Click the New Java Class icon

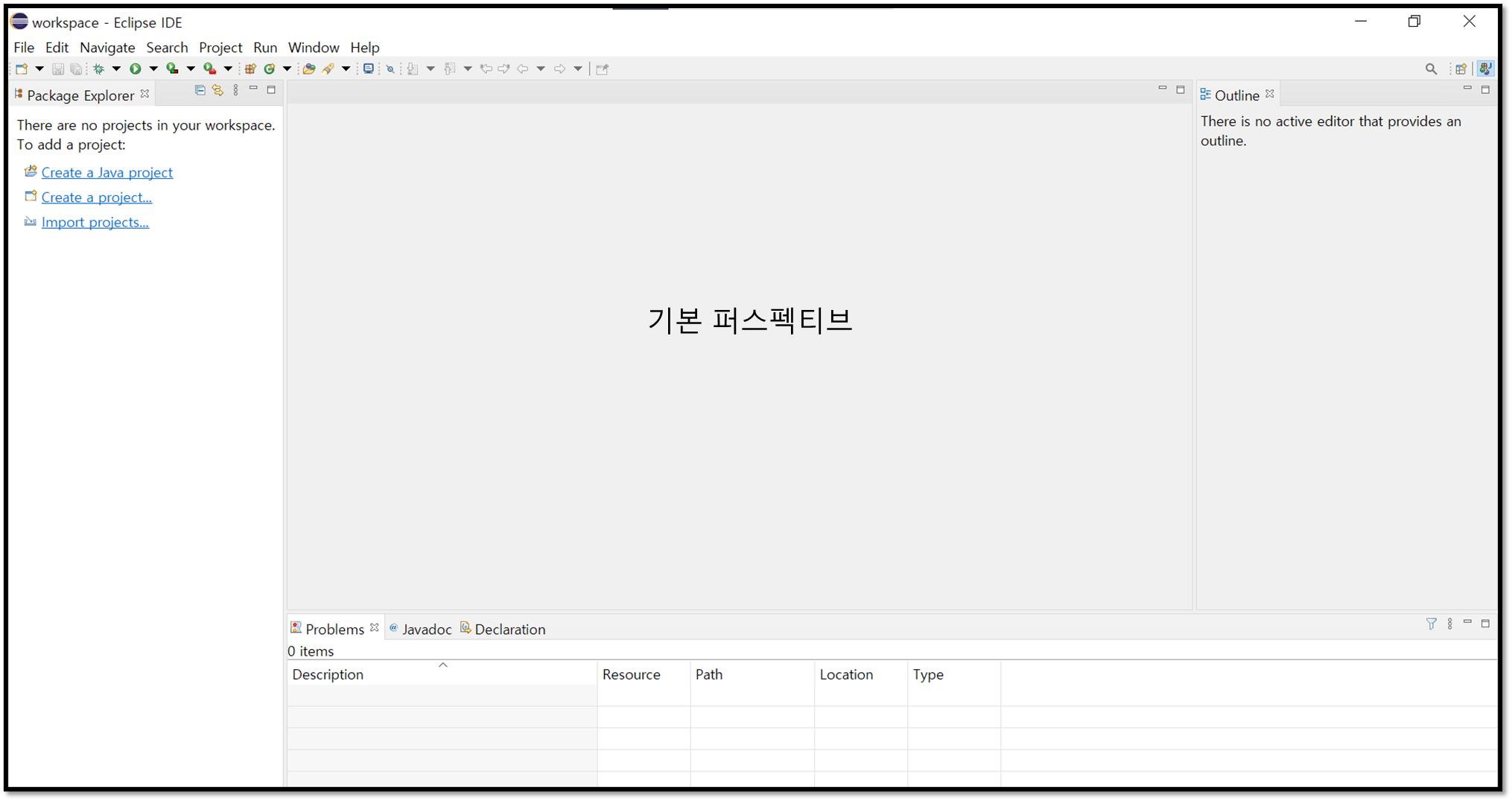tap(270, 69)
